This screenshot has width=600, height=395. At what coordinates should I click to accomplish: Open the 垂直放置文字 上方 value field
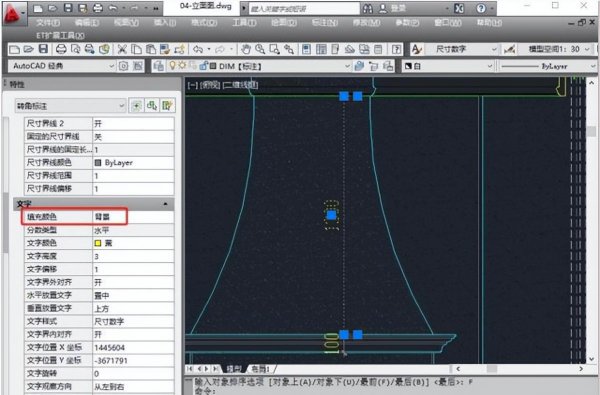coord(133,308)
